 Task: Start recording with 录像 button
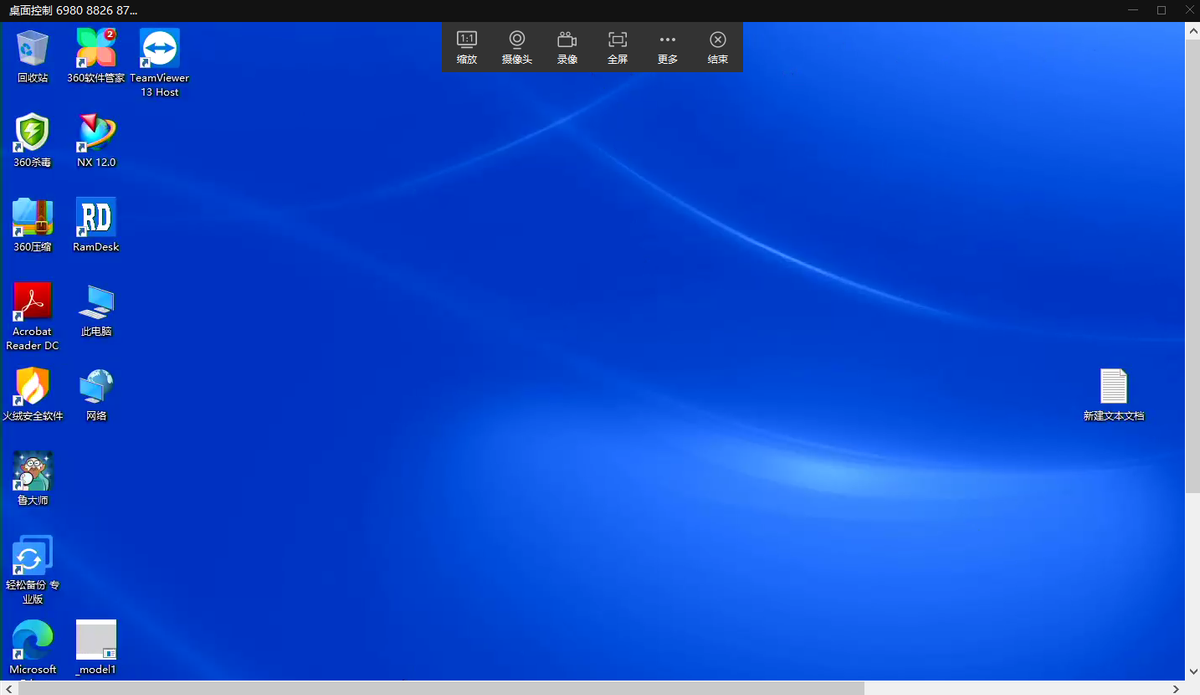point(567,47)
